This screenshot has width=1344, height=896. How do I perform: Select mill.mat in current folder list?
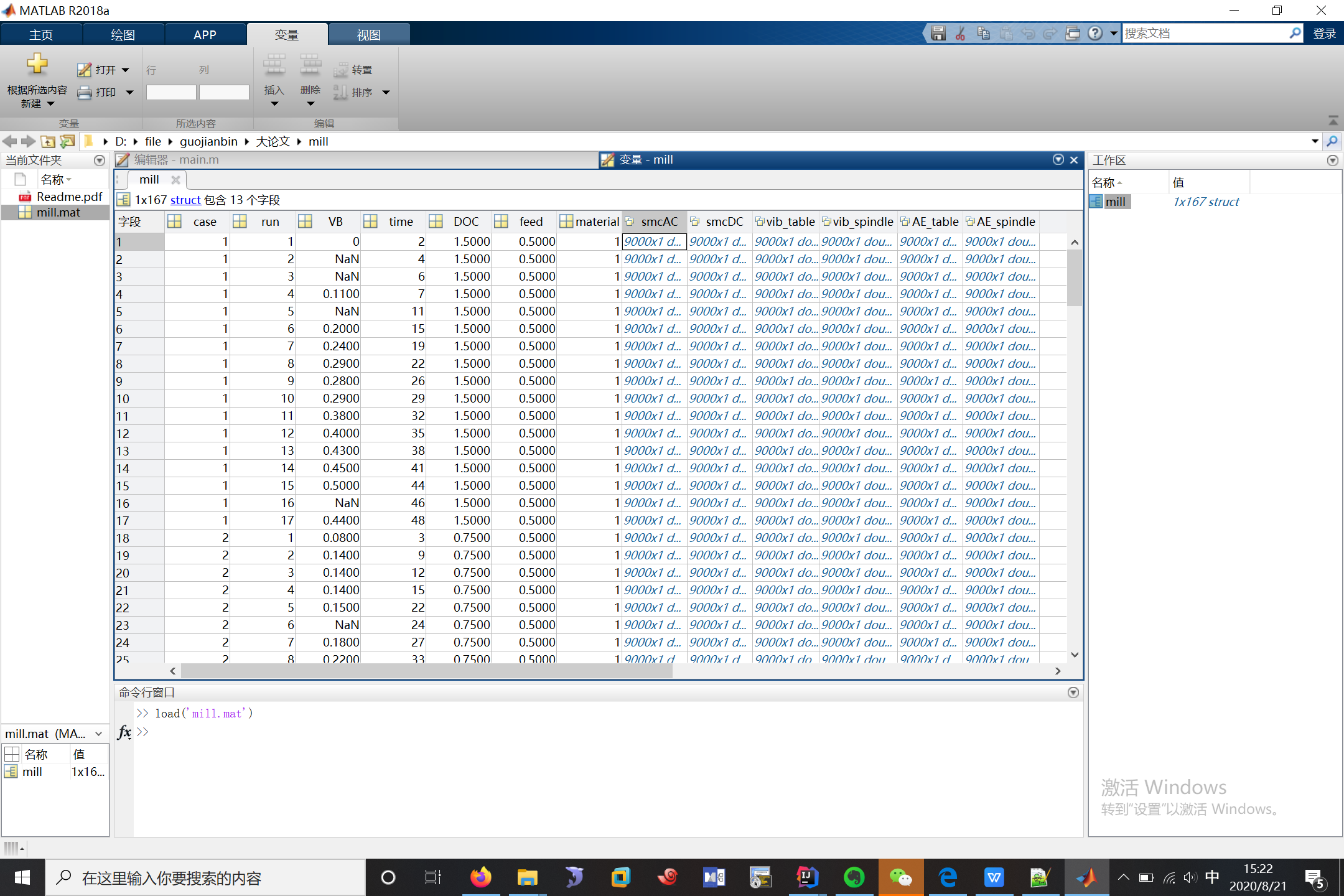click(58, 212)
